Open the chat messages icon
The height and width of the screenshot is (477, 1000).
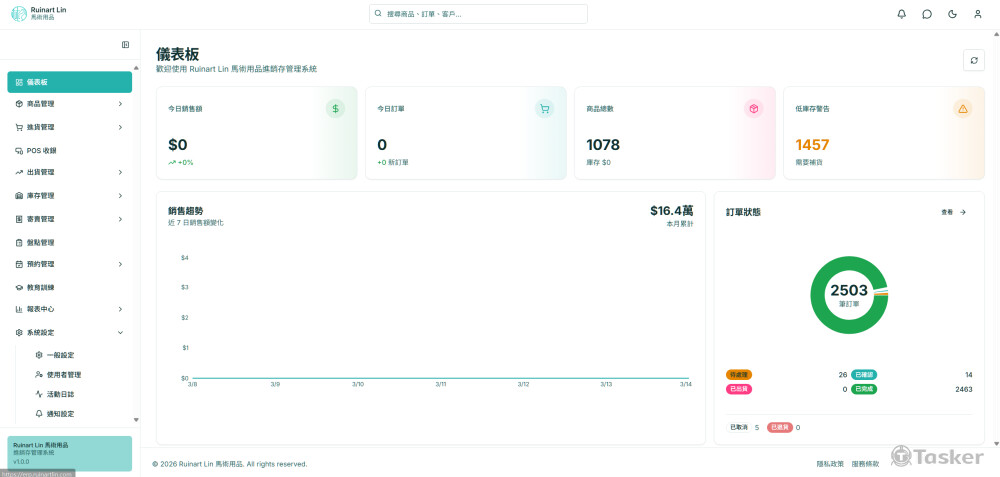927,14
